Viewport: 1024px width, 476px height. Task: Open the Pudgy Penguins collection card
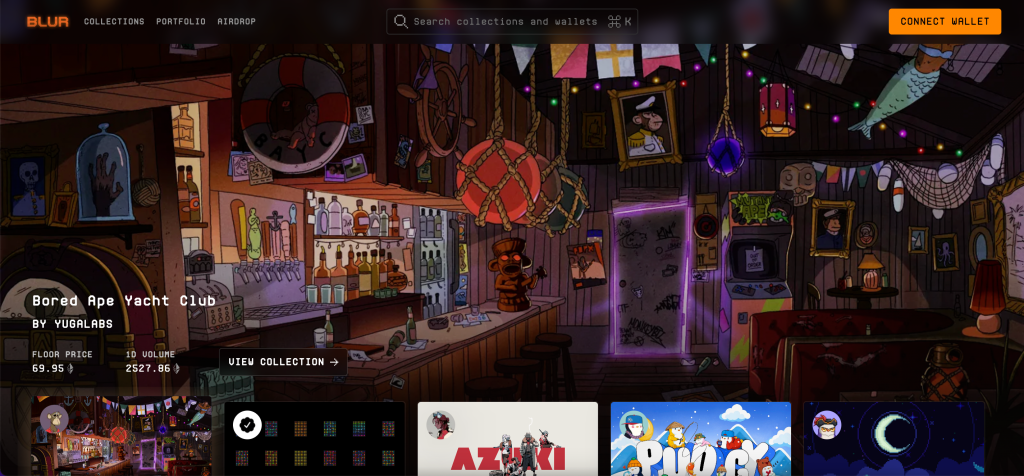pyautogui.click(x=701, y=439)
